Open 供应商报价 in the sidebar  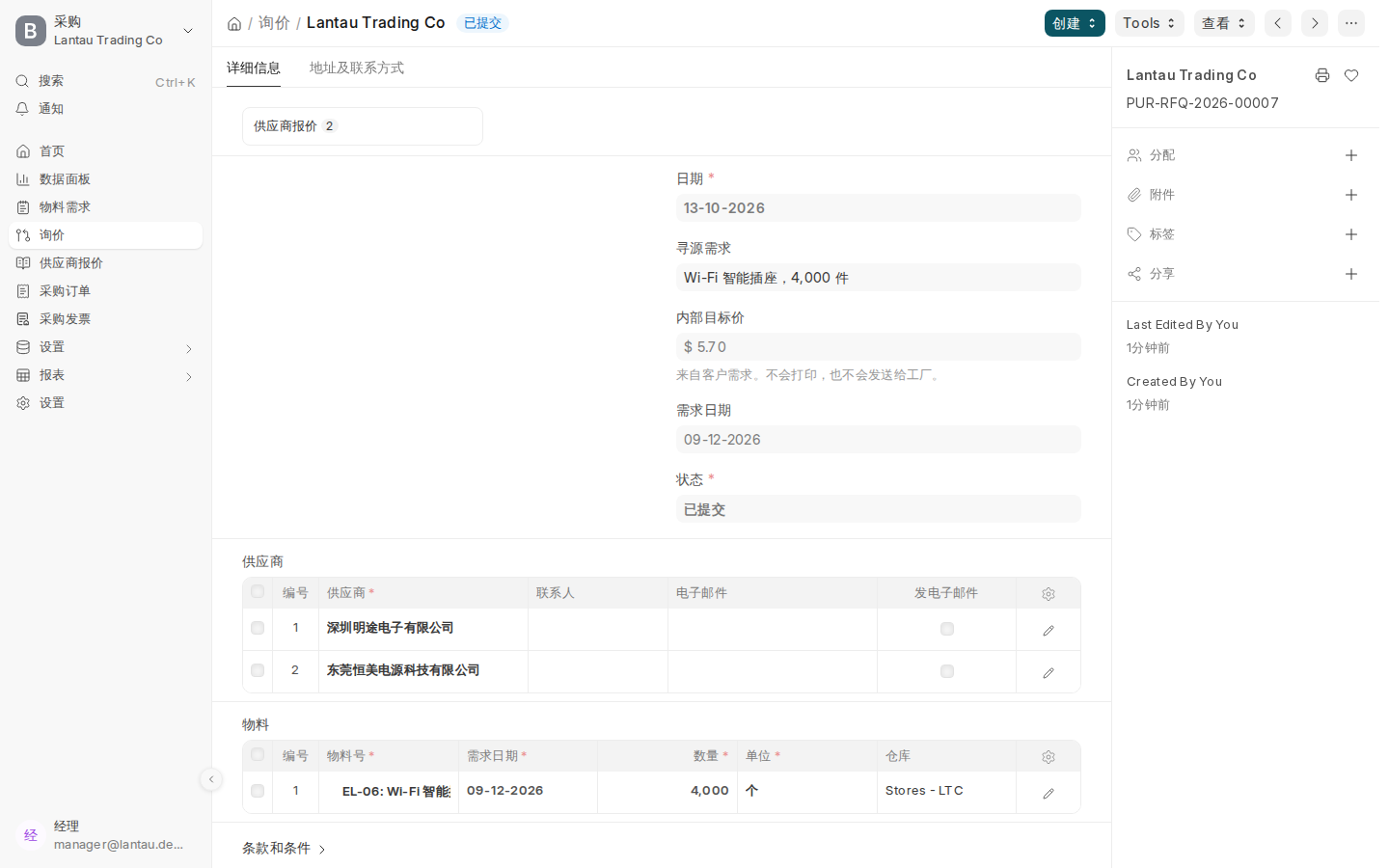[105, 263]
